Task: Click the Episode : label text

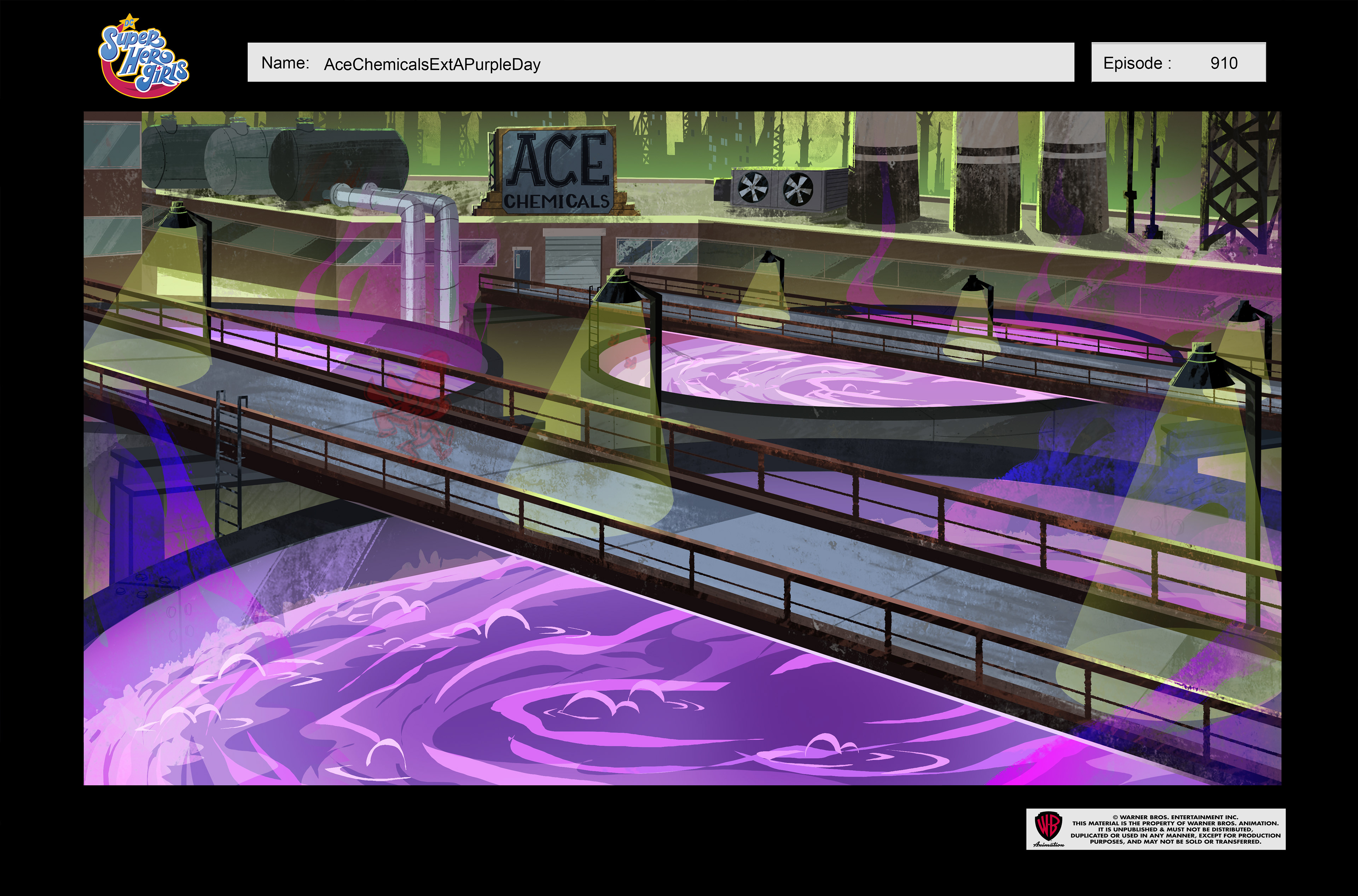Action: [x=1137, y=63]
